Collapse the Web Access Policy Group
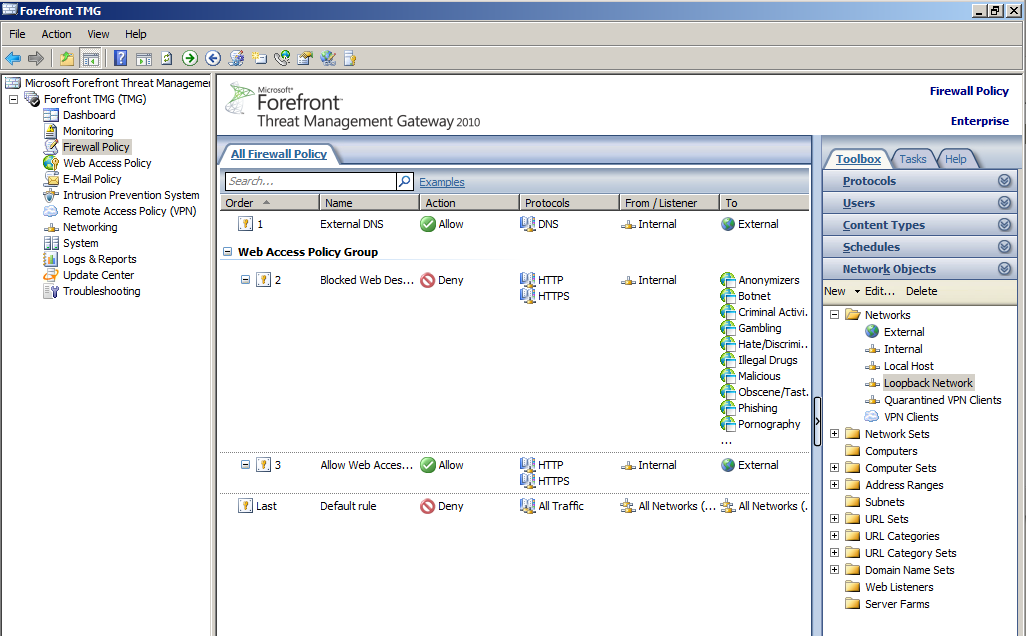 [227, 252]
